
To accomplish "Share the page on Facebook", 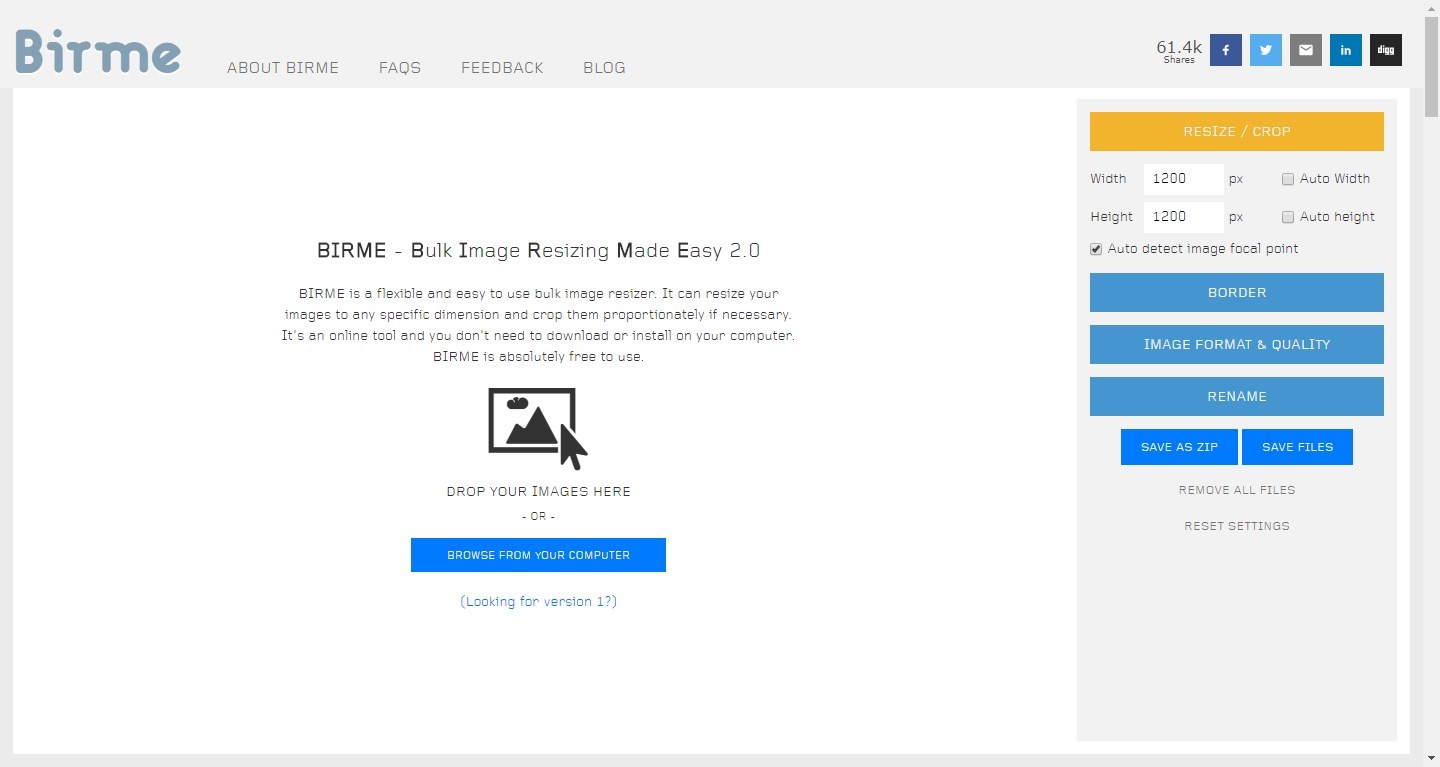I will pyautogui.click(x=1226, y=50).
